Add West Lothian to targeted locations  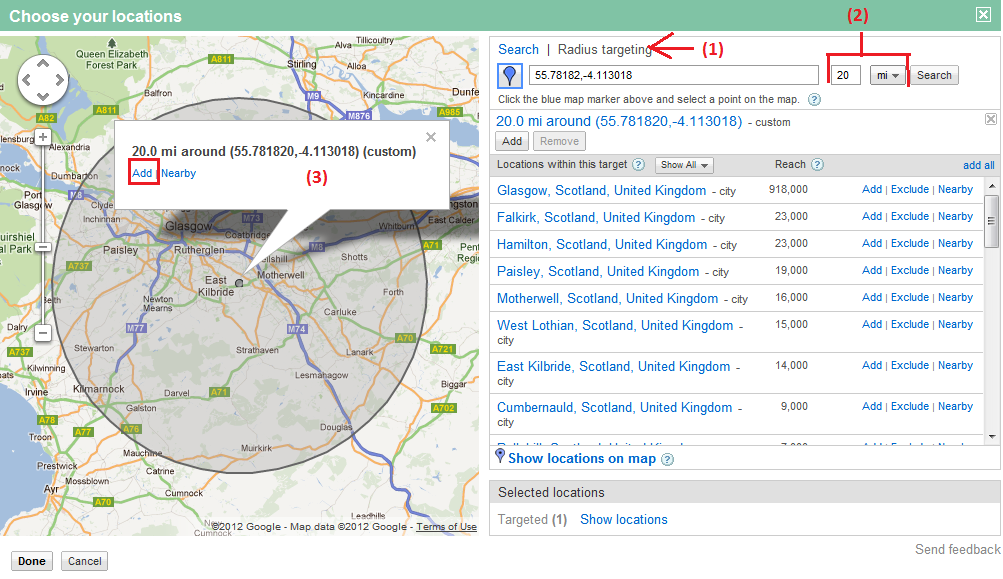872,324
